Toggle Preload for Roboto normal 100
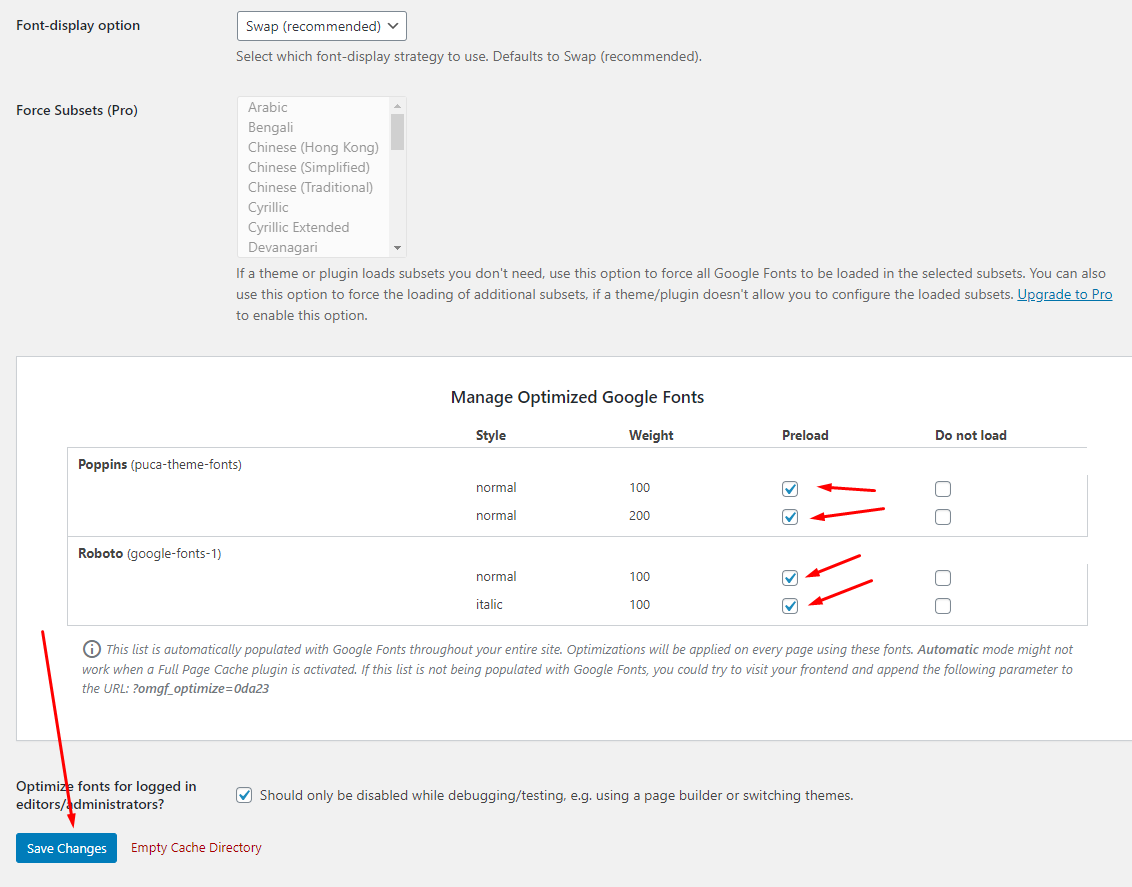The width and height of the screenshot is (1132, 887). (790, 577)
